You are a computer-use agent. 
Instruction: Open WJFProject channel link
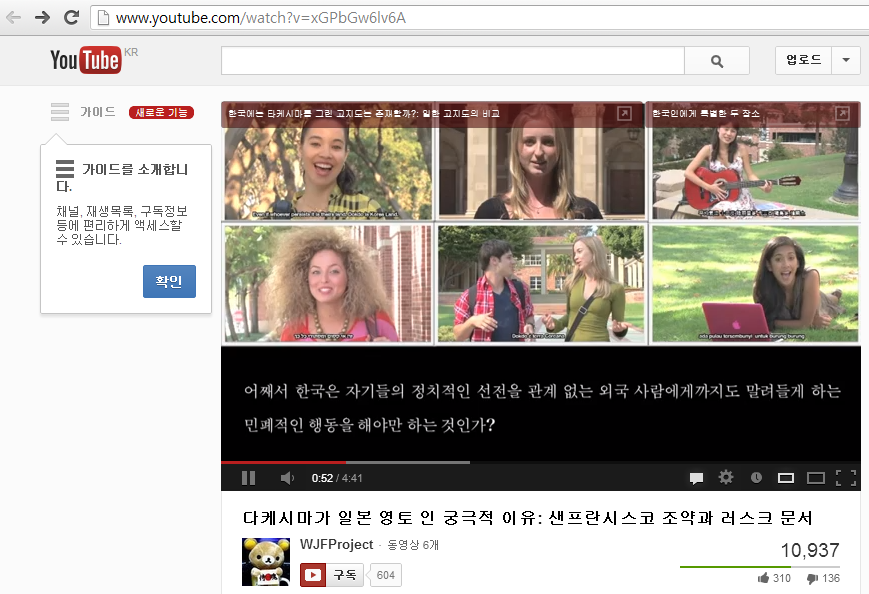(336, 545)
